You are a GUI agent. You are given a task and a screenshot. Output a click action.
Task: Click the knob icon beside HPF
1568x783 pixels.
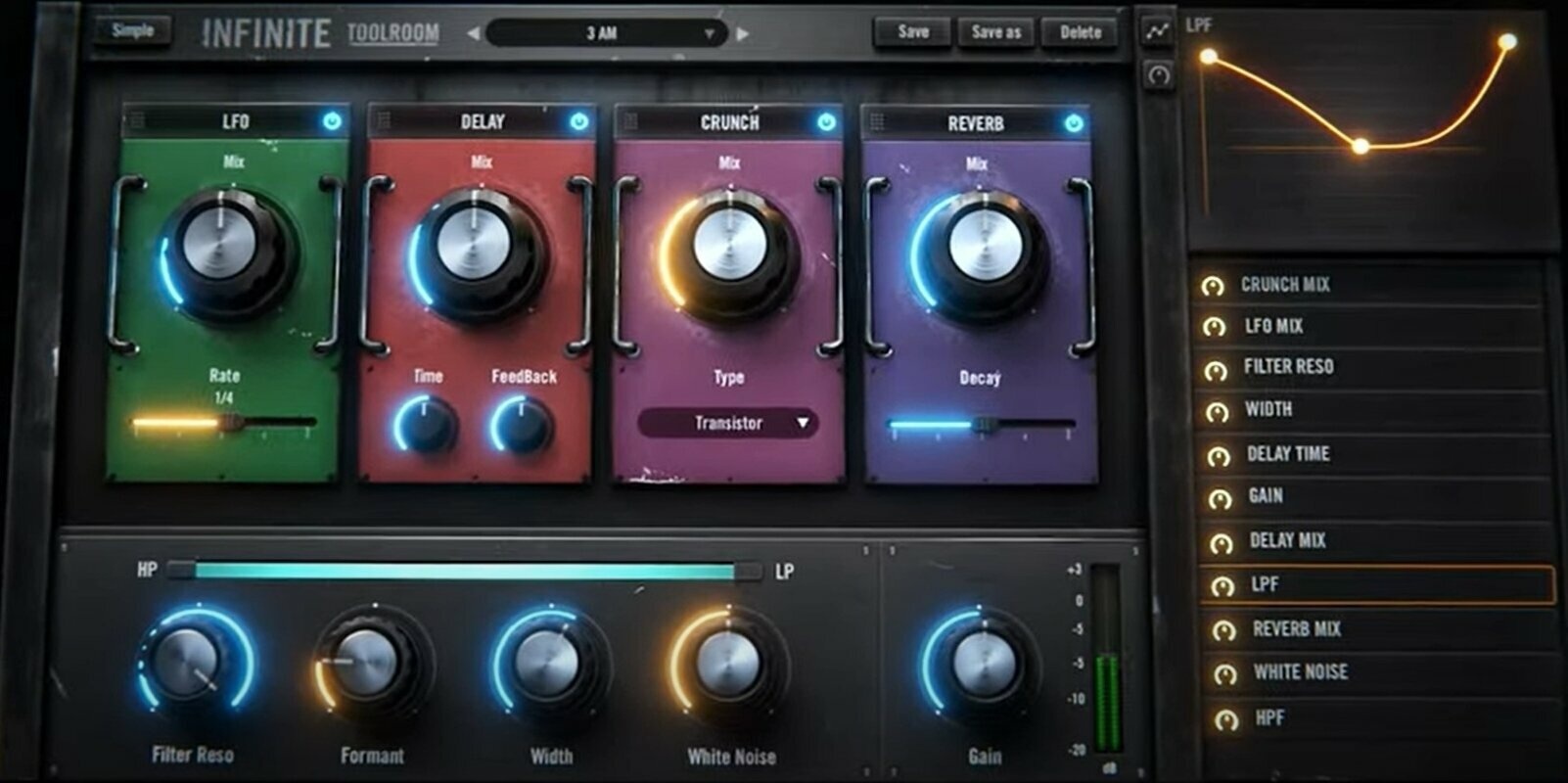click(1226, 720)
